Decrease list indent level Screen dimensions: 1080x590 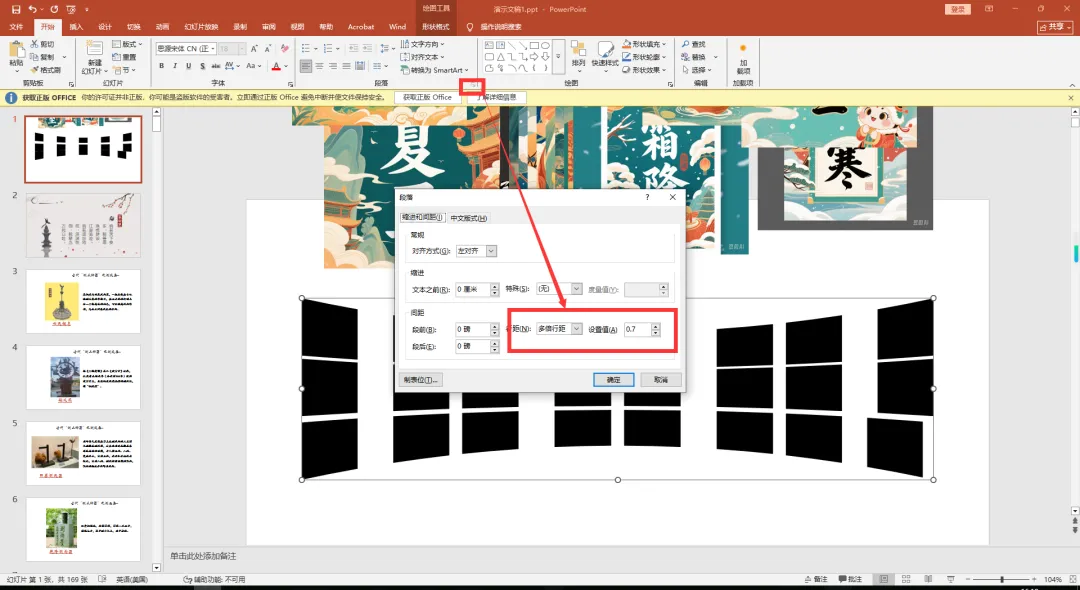point(353,48)
